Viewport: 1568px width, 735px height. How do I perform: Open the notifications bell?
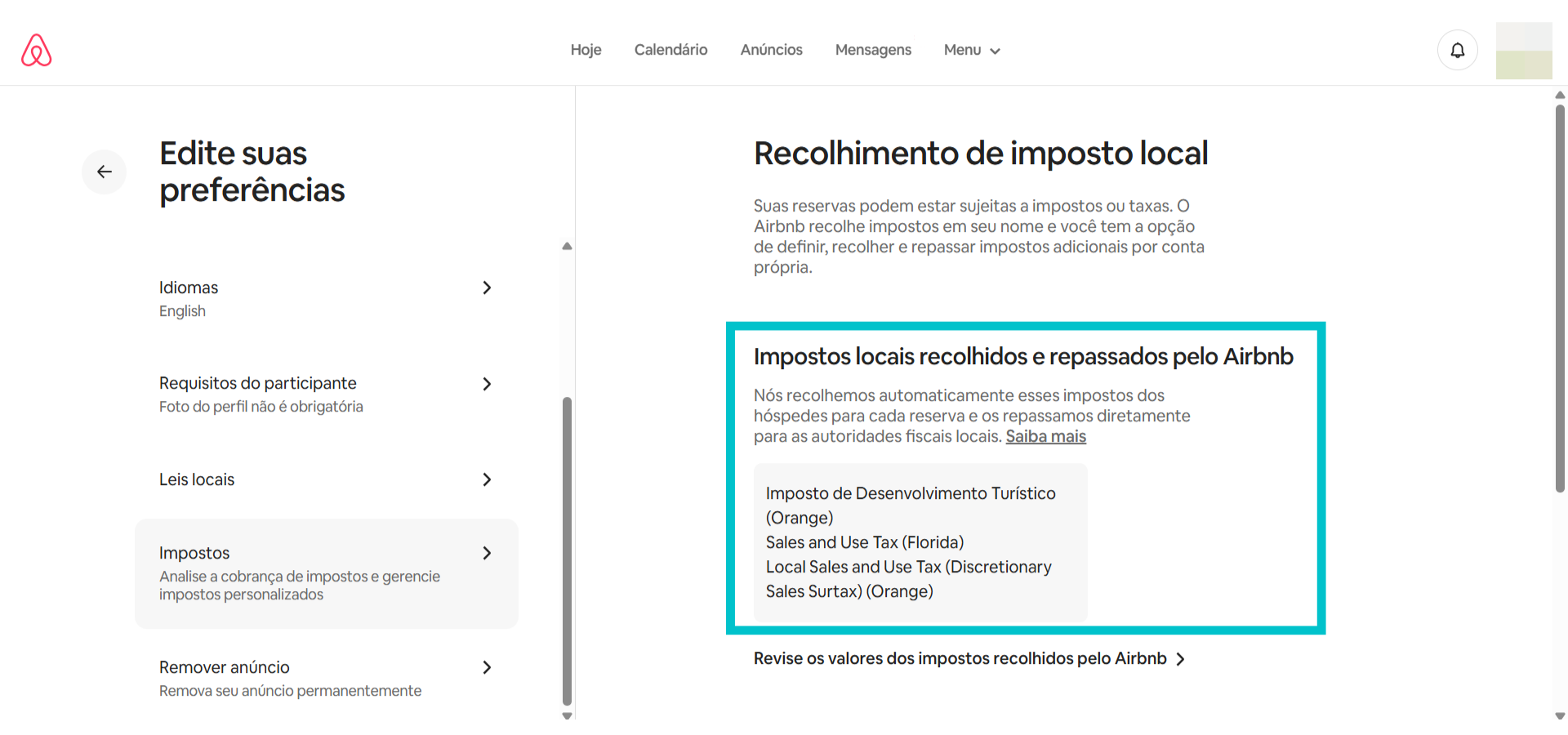(1457, 51)
